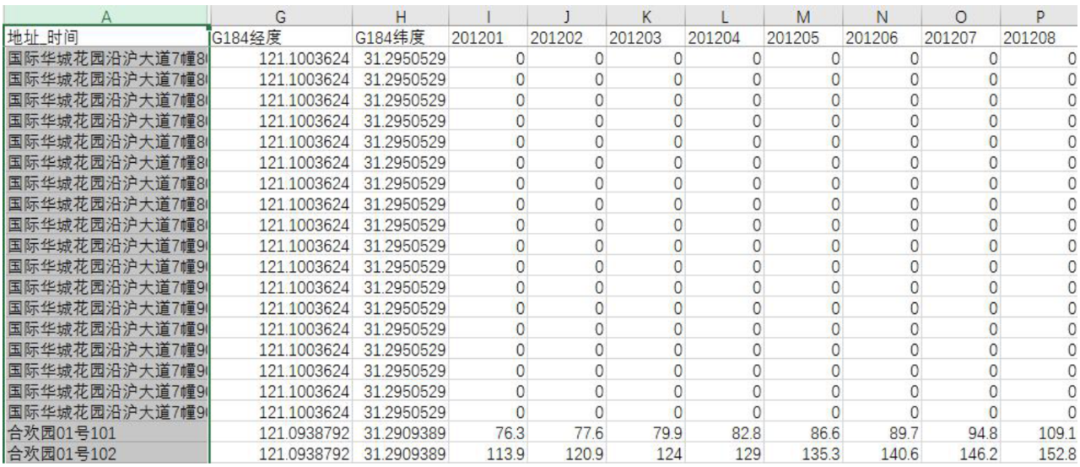Select the cell containing 109.1
This screenshot has width=1080, height=467.
pos(1039,433)
